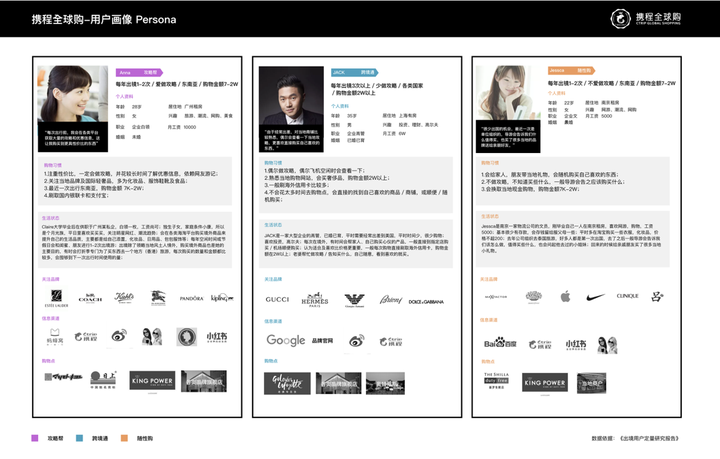Click the 品牌官网 label in JACK's card
This screenshot has height=459, width=720.
point(322,341)
